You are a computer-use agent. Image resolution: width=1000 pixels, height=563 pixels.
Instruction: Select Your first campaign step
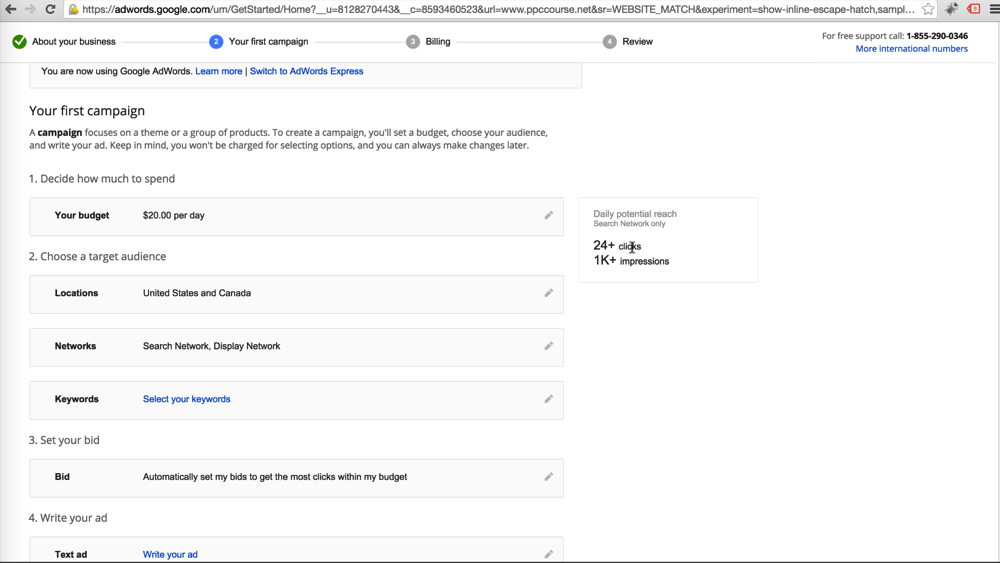tap(268, 41)
